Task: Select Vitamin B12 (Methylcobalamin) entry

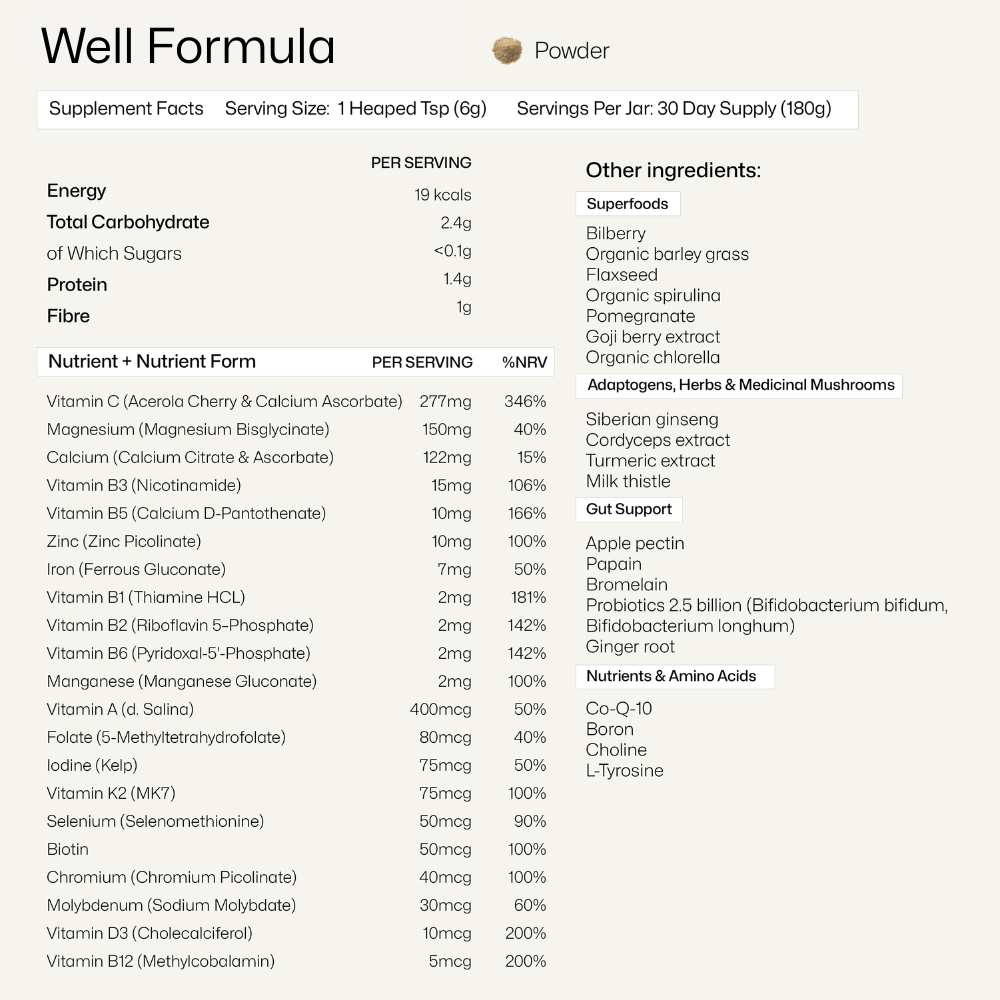Action: [x=161, y=962]
